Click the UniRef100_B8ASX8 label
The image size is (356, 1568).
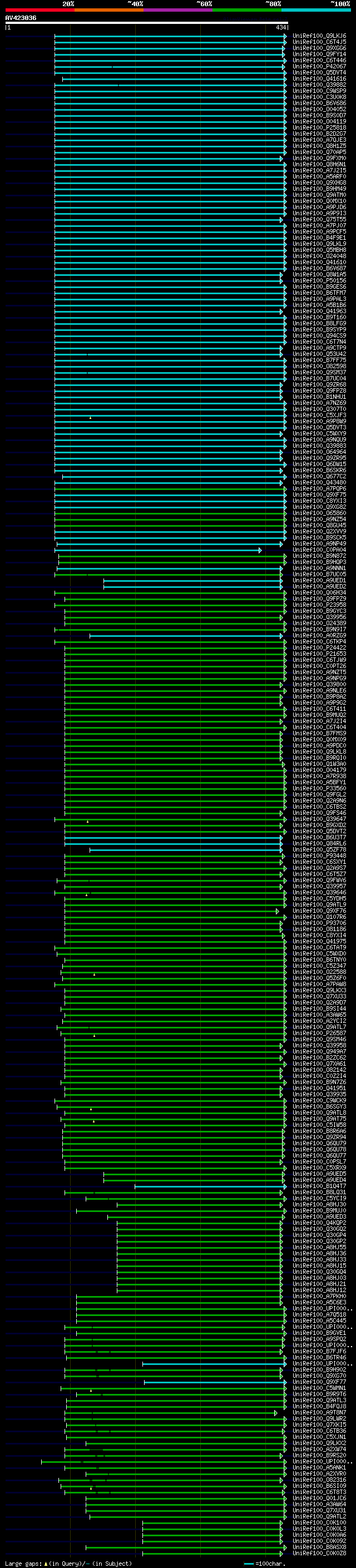pos(319,1547)
